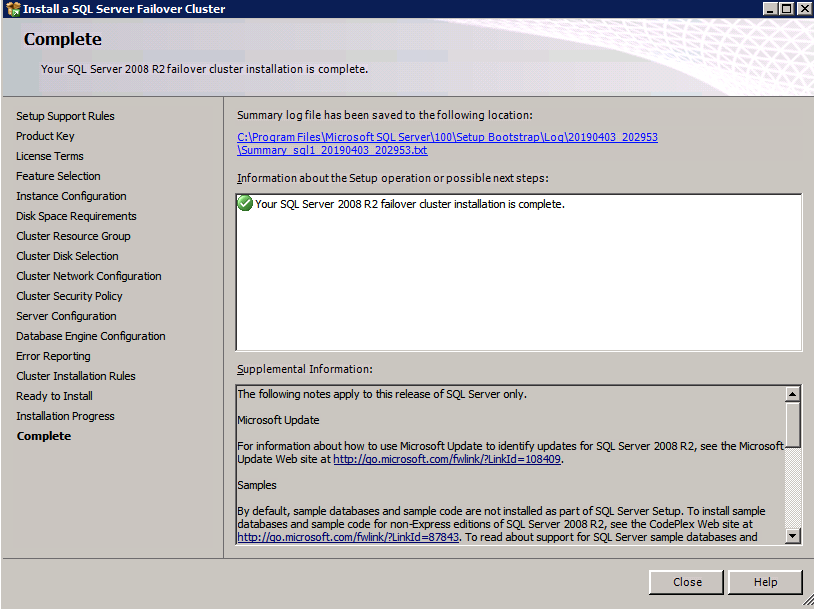Click the Complete page heading
This screenshot has width=814, height=609.
coord(63,39)
